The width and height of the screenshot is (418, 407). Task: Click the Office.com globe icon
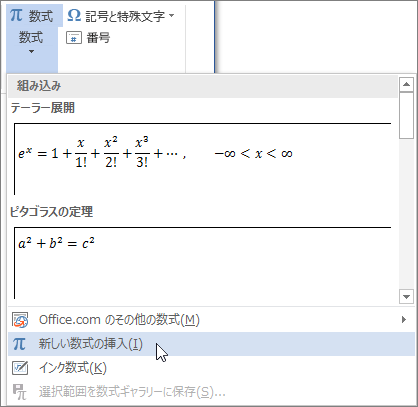pos(20,320)
